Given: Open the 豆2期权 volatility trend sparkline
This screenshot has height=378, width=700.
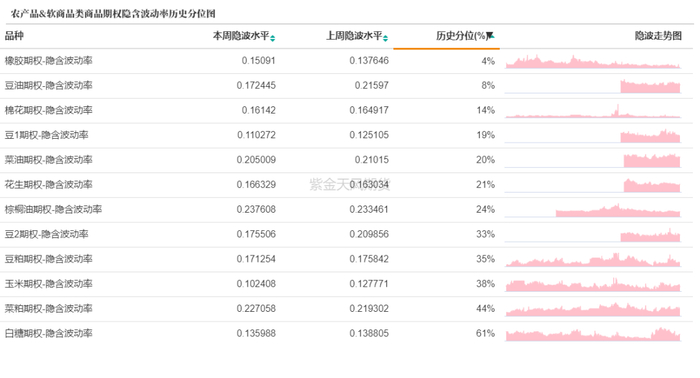Looking at the screenshot, I should 593,235.
